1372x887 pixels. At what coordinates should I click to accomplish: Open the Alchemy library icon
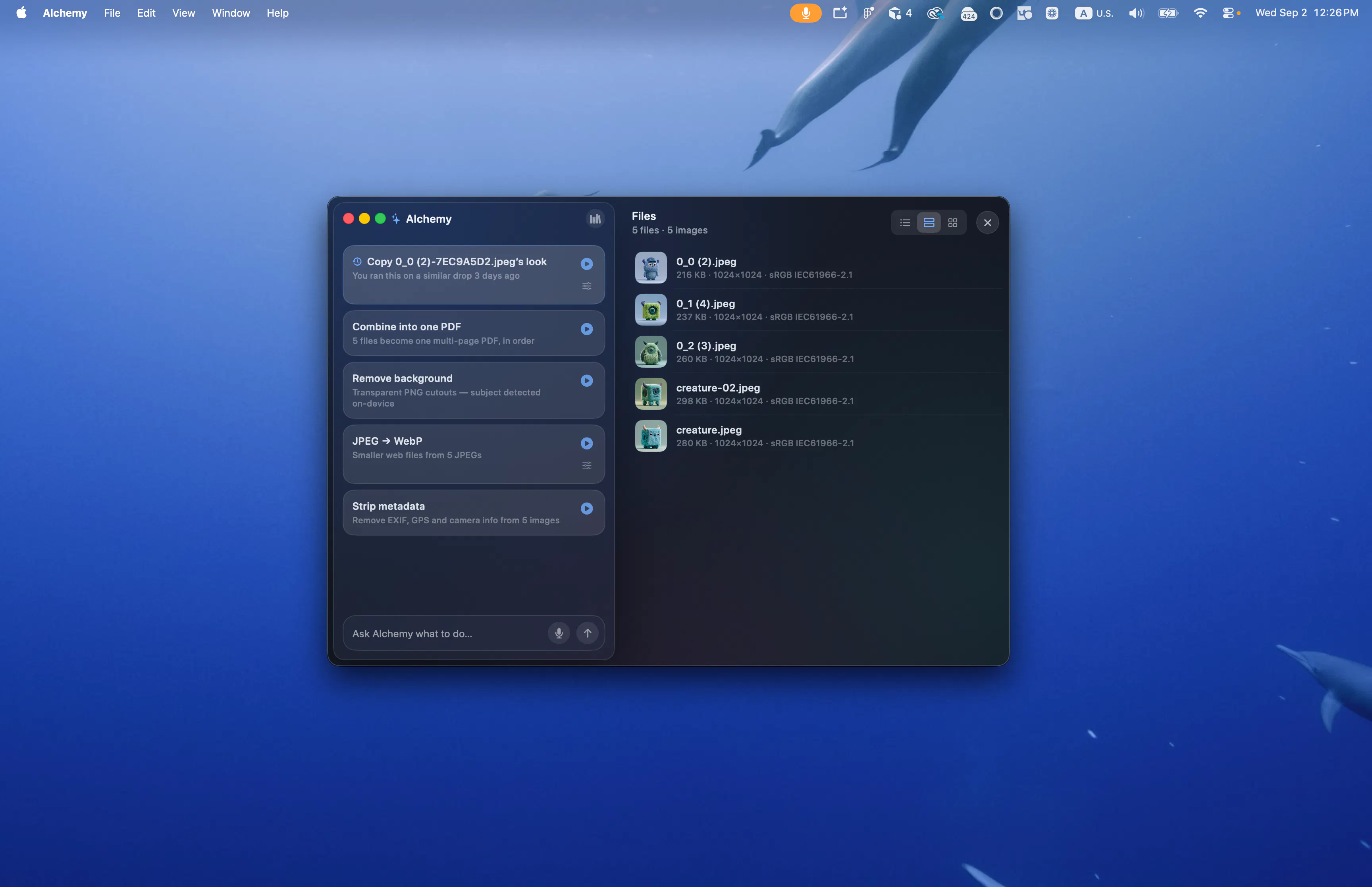click(x=595, y=219)
